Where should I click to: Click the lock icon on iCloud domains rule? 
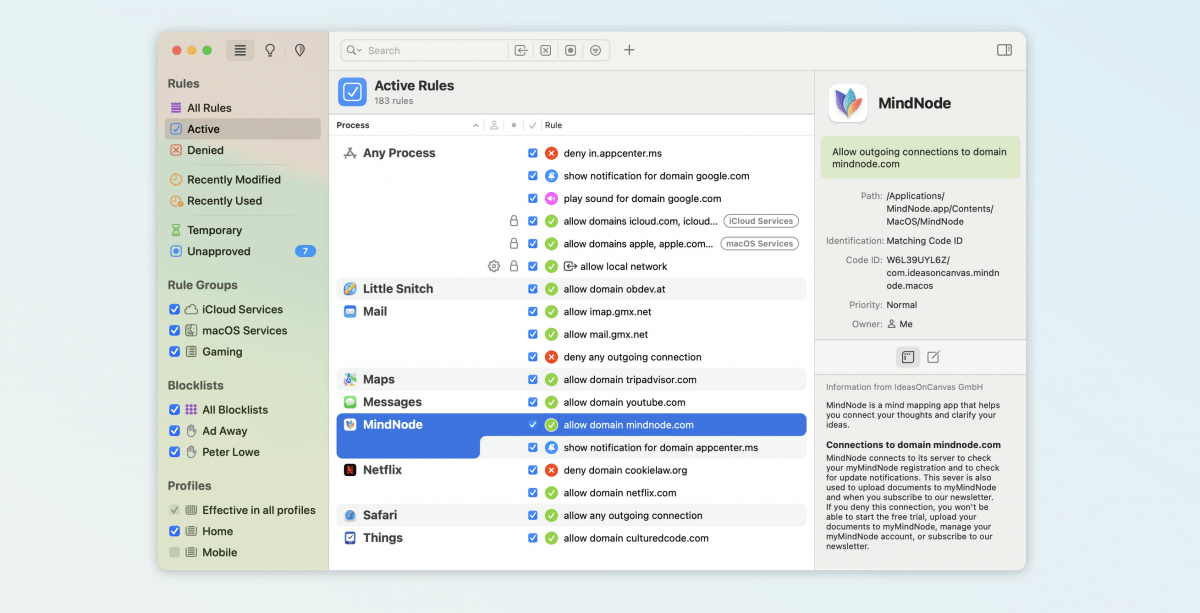(514, 221)
